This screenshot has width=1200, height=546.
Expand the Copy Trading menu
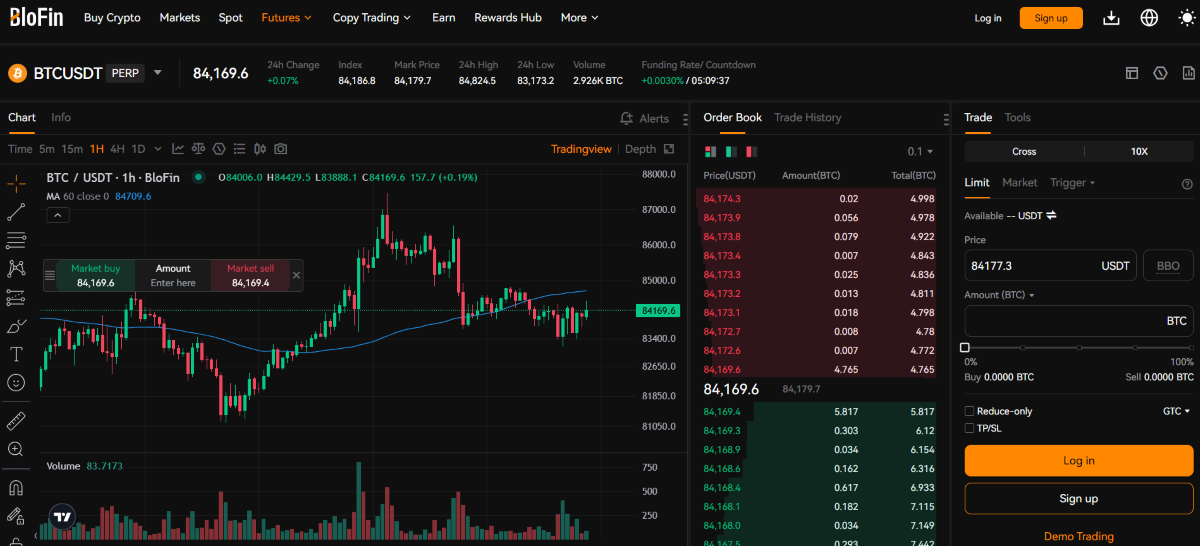tap(372, 18)
